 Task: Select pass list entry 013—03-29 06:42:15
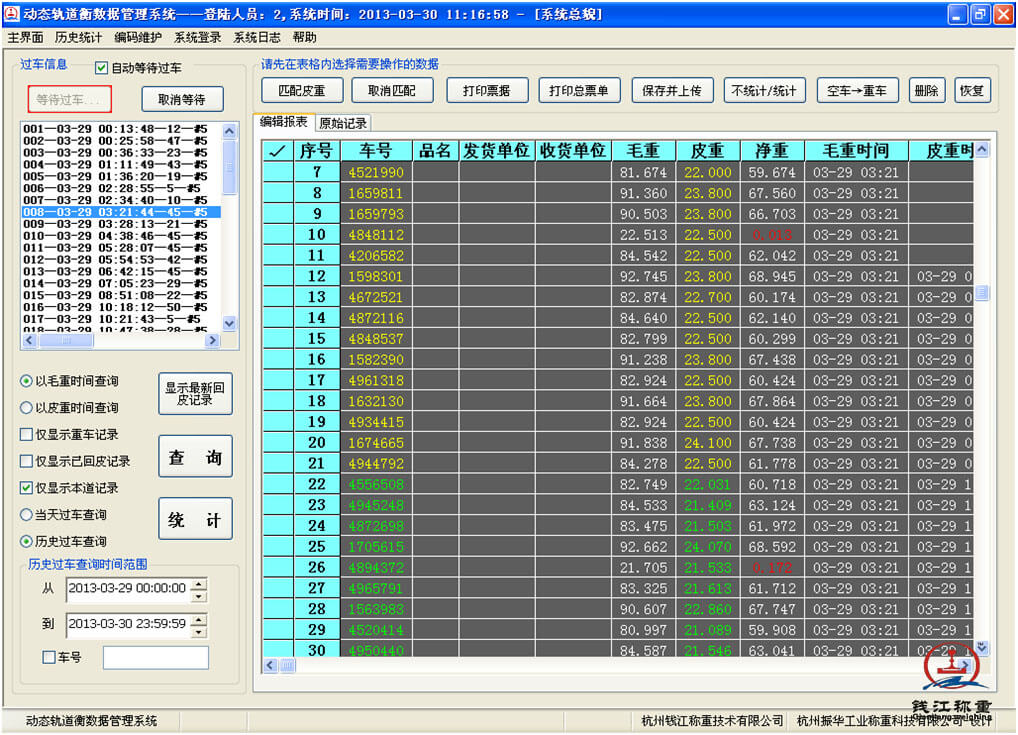click(116, 271)
